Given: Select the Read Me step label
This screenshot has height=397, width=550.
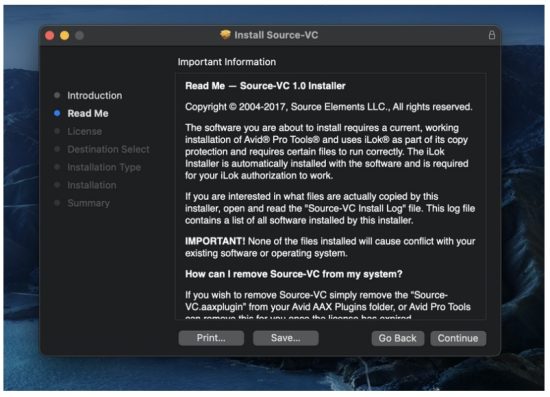Looking at the screenshot, I should [x=88, y=113].
